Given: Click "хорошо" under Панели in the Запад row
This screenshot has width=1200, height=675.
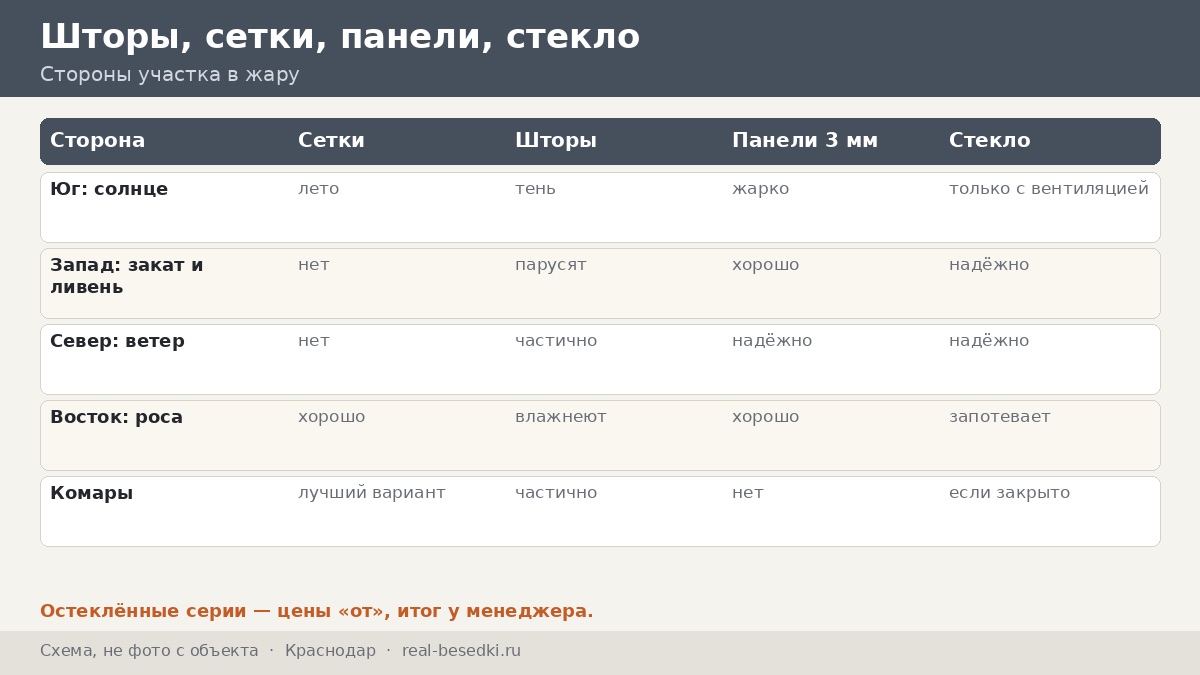Looking at the screenshot, I should point(766,265).
